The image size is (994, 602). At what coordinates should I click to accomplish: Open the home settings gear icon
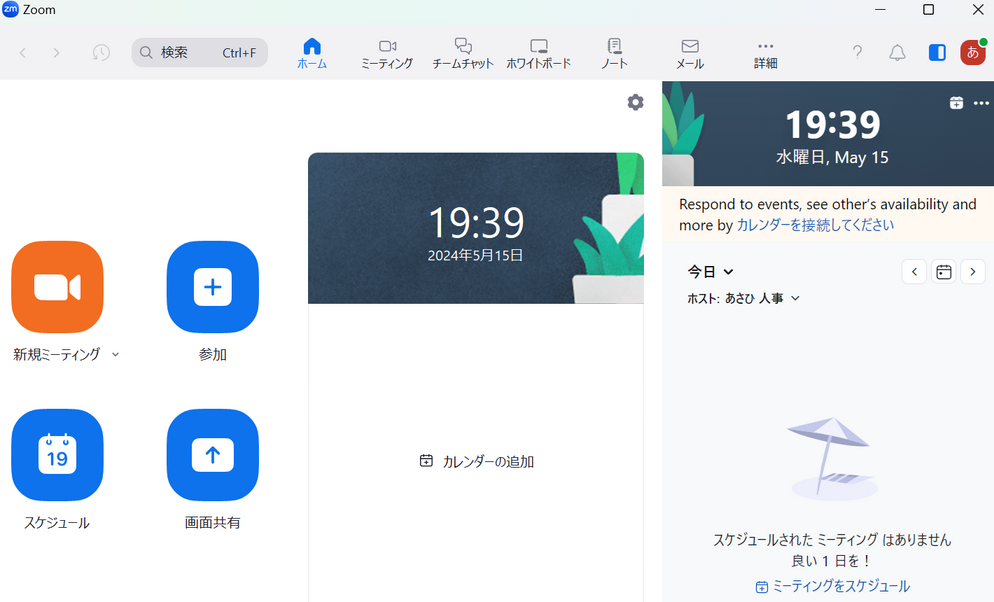click(635, 102)
